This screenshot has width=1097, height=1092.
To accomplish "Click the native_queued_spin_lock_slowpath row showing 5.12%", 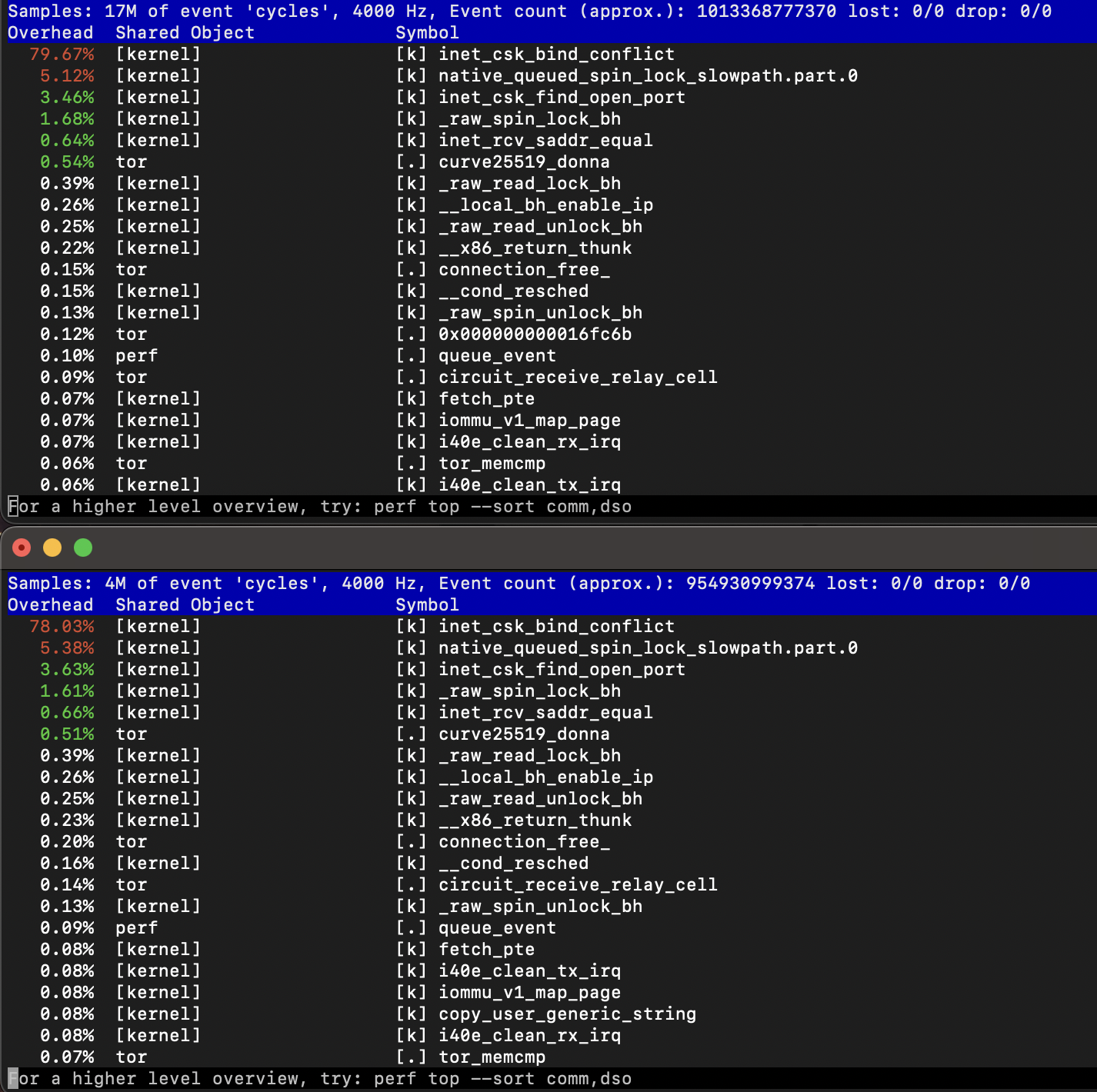I will coord(647,76).
